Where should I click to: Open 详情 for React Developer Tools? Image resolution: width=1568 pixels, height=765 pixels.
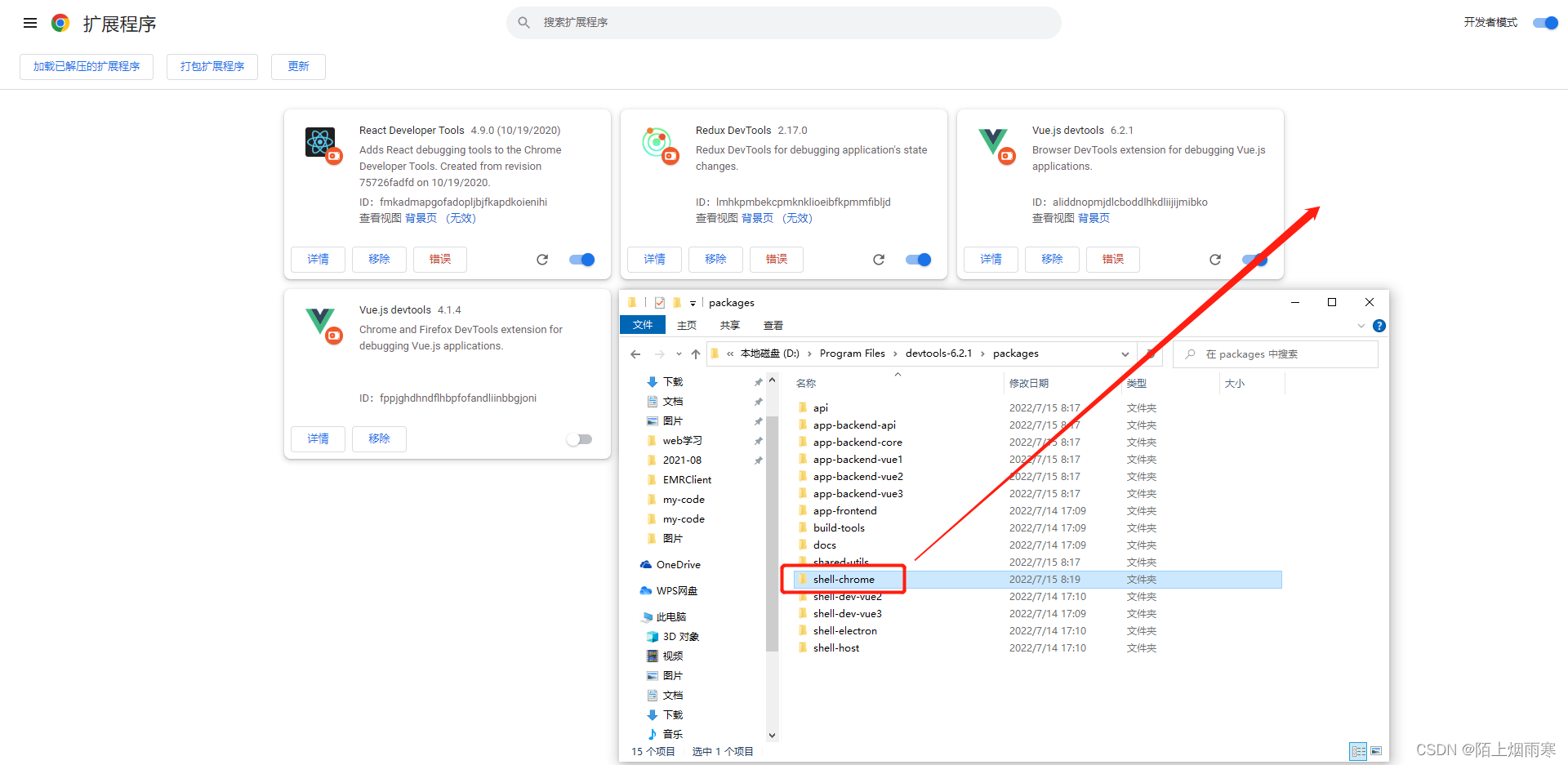[x=318, y=260]
